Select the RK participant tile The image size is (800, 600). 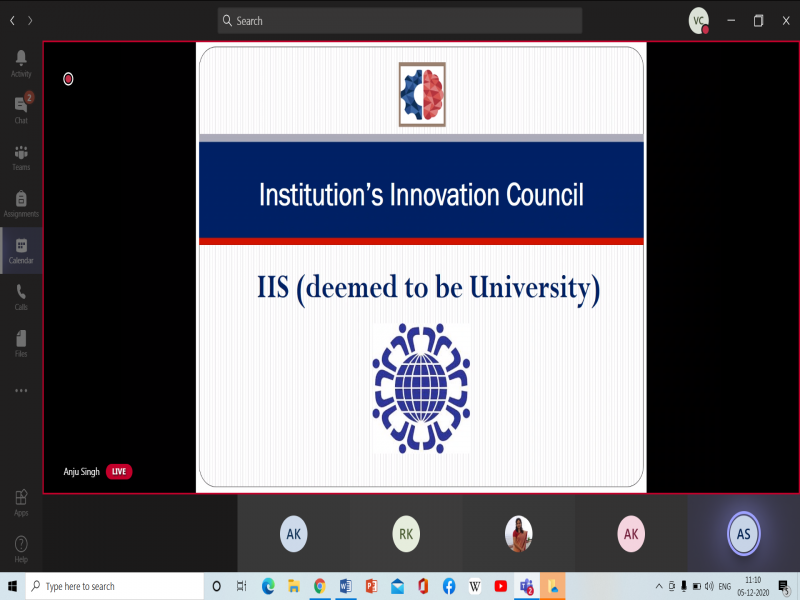click(405, 534)
